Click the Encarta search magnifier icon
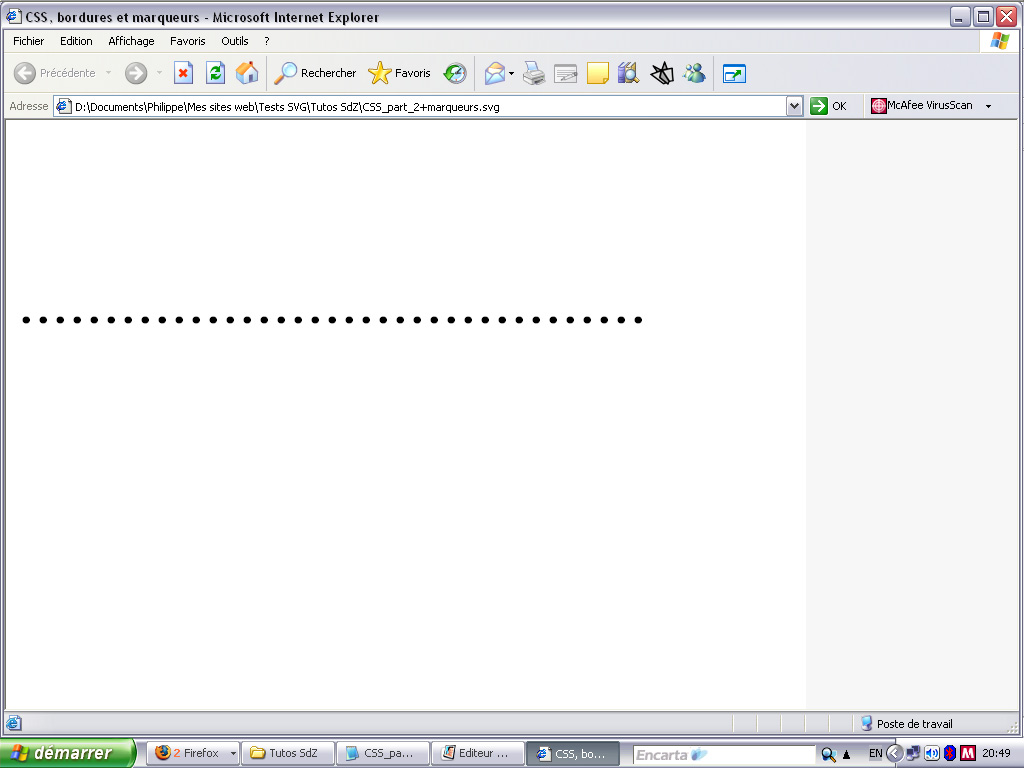Screen dimensions: 1024x768 [828, 754]
